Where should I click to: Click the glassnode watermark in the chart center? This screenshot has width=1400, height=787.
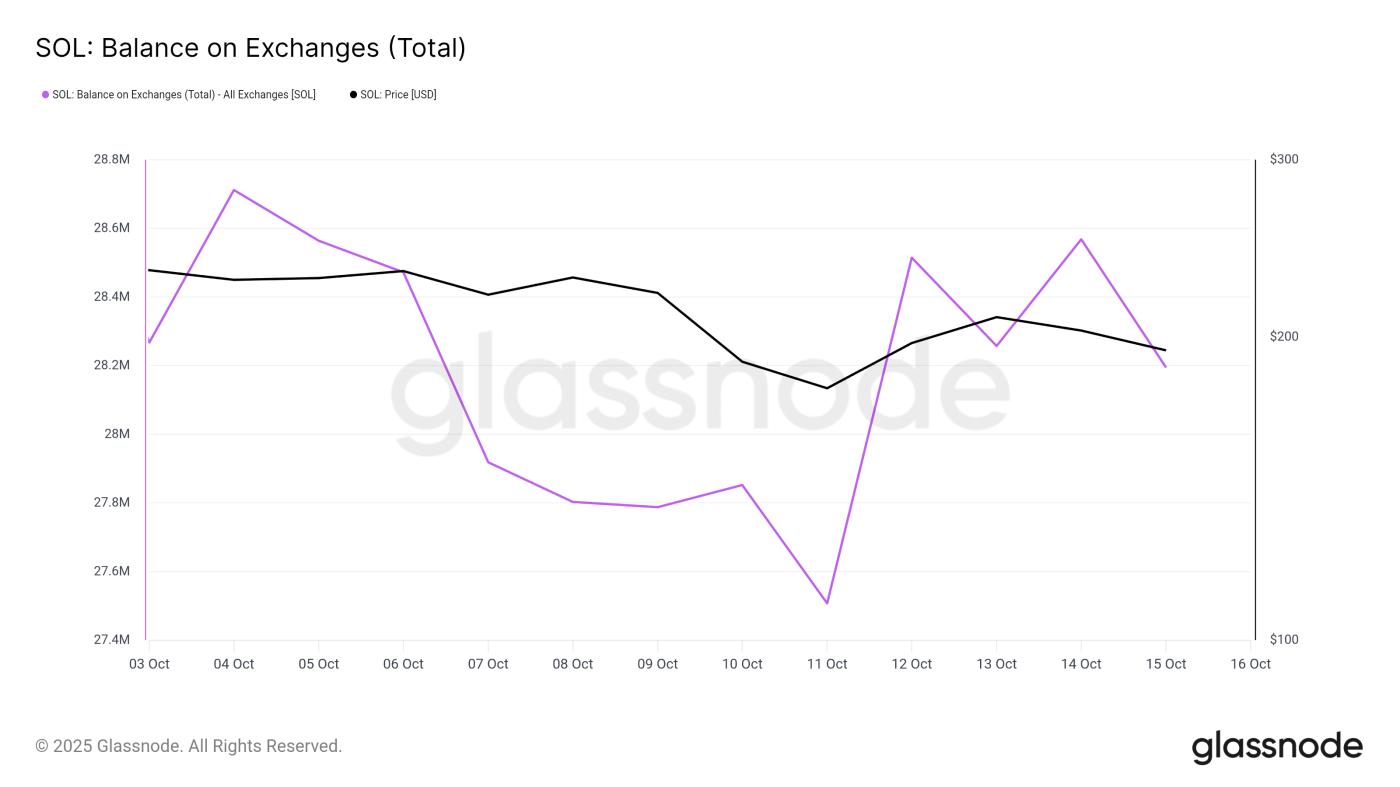[700, 392]
